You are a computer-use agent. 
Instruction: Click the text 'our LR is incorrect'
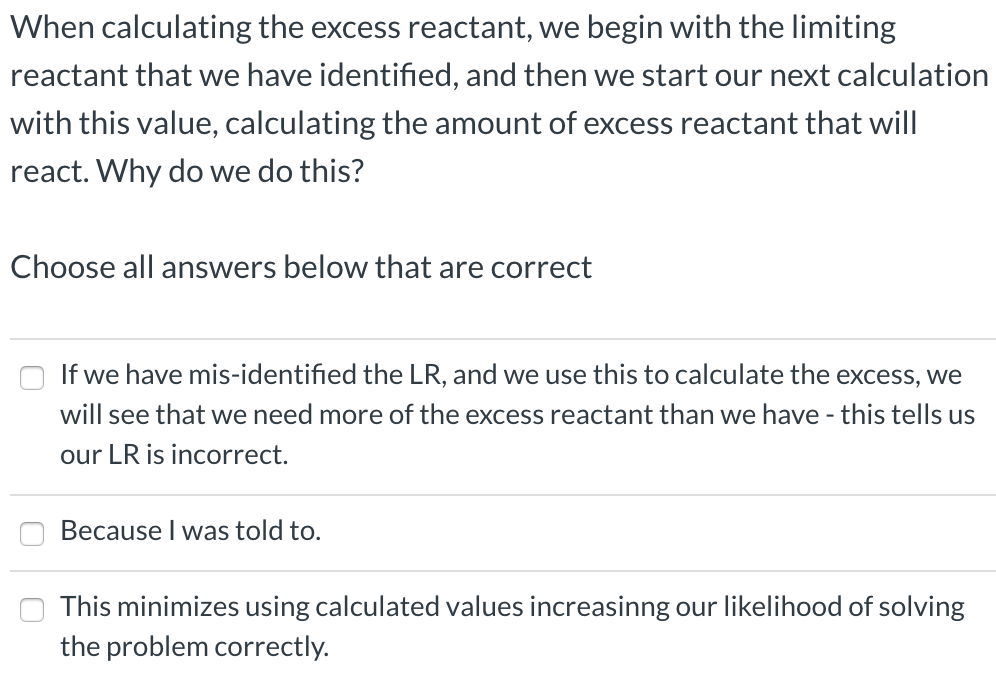click(172, 454)
